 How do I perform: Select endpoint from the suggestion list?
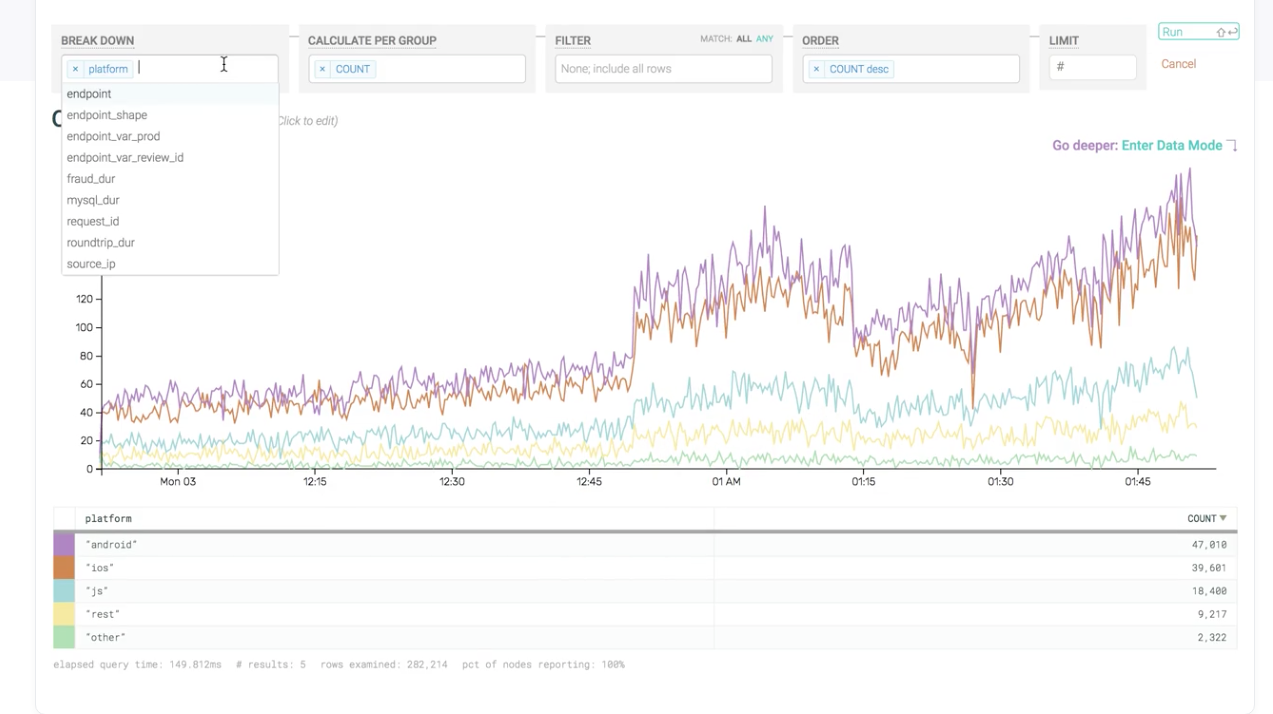170,94
